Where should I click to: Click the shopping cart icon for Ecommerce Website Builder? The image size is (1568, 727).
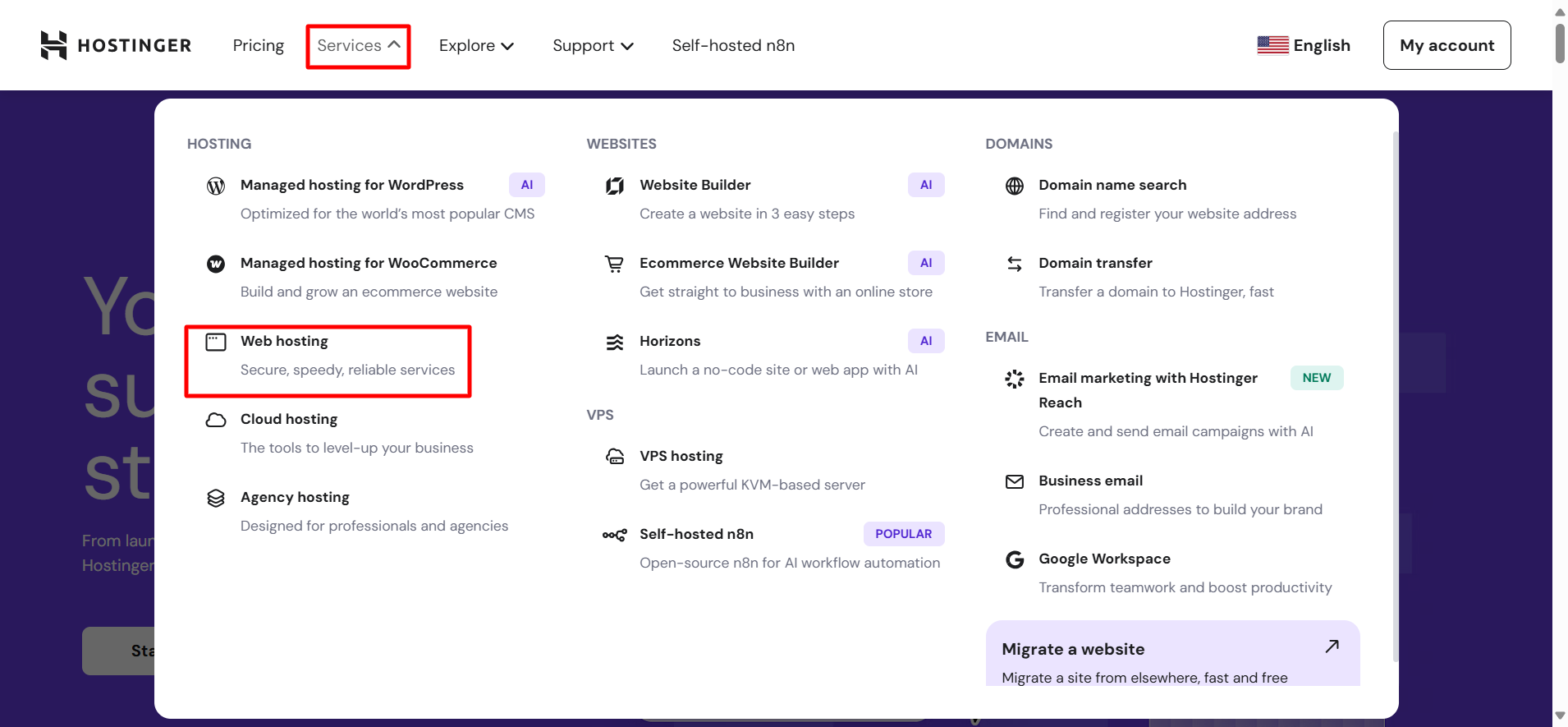coord(615,264)
